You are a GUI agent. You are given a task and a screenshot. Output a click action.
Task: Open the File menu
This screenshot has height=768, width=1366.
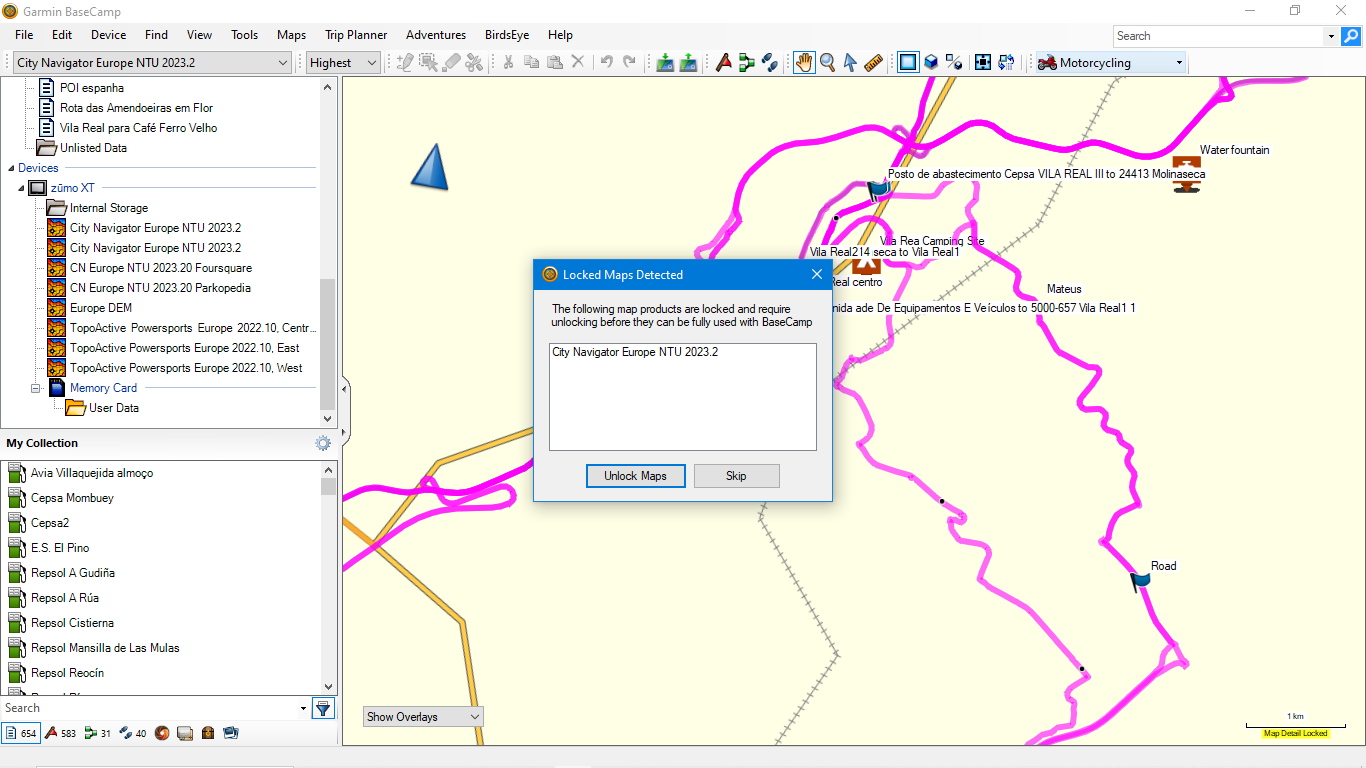[x=24, y=35]
